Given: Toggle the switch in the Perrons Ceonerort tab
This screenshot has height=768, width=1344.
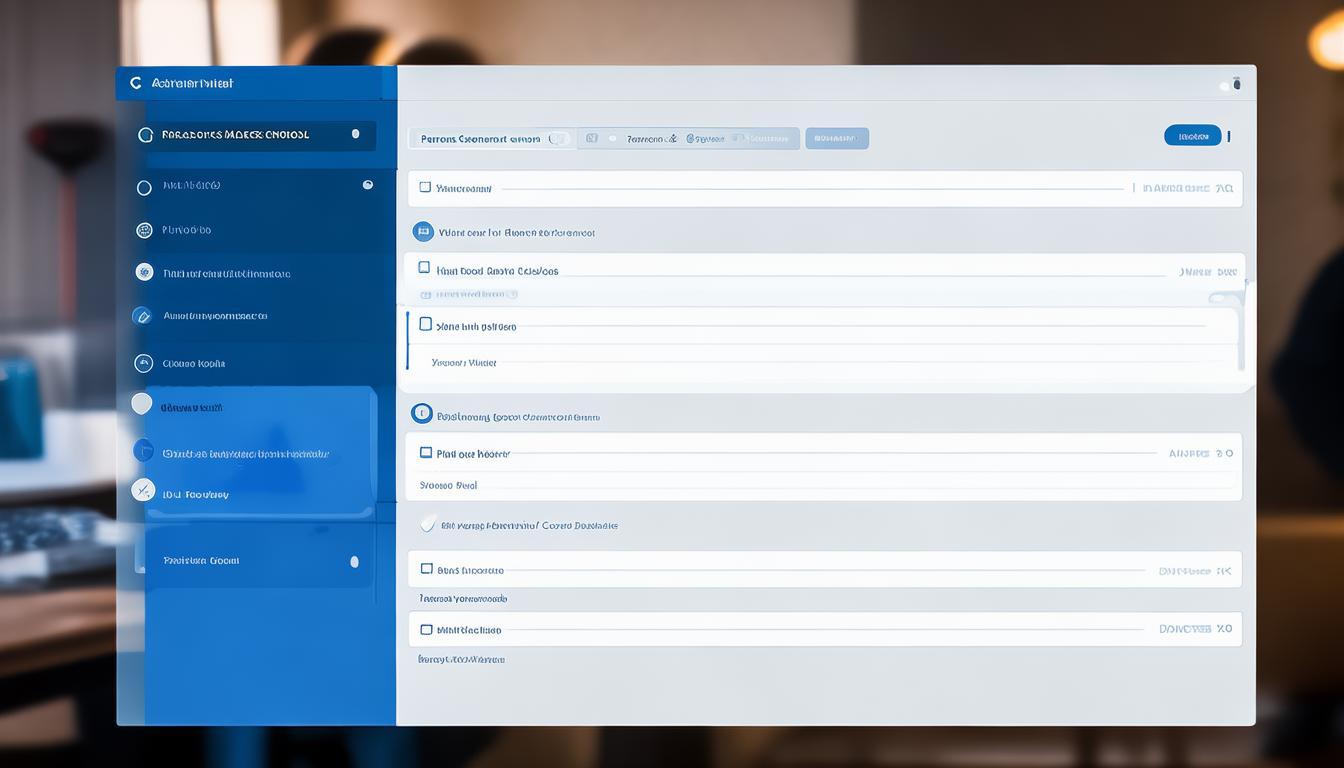Looking at the screenshot, I should (x=558, y=139).
